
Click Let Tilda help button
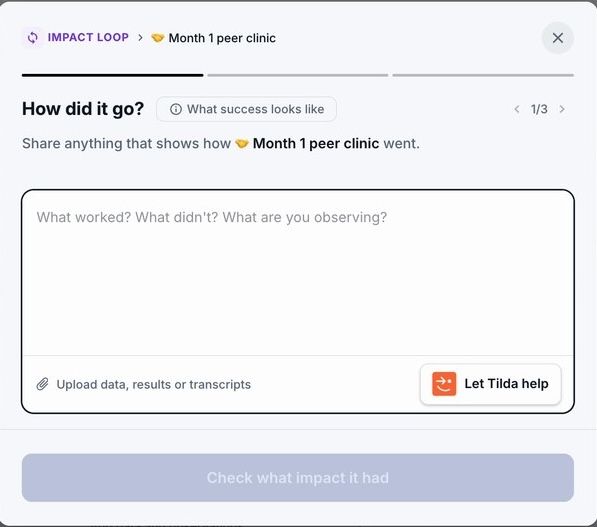490,384
